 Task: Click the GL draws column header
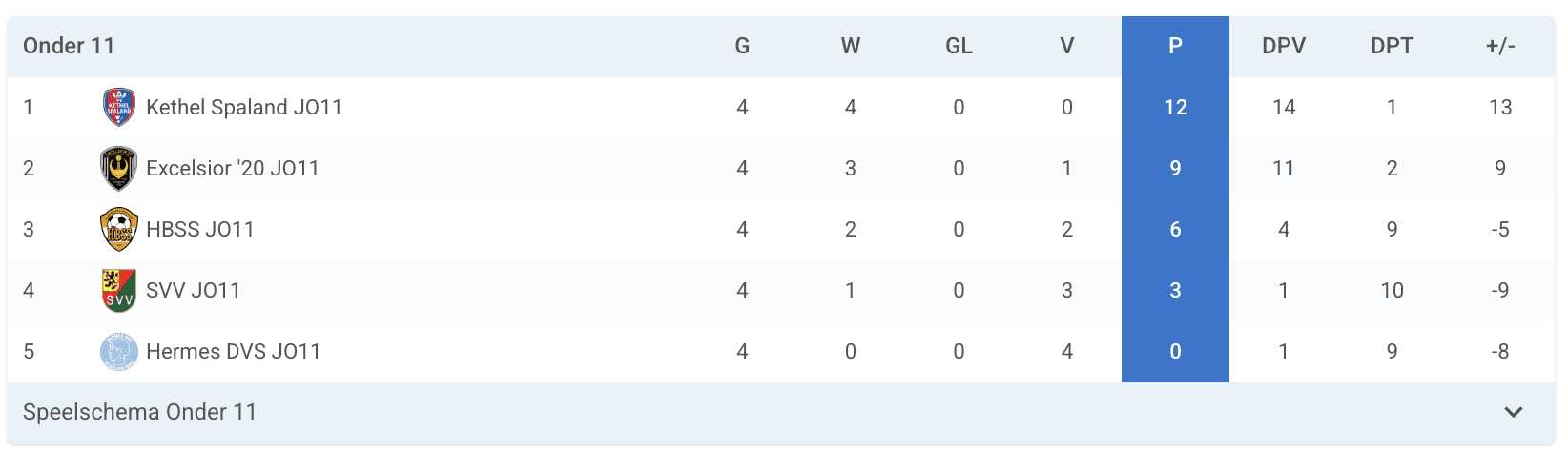point(959,46)
